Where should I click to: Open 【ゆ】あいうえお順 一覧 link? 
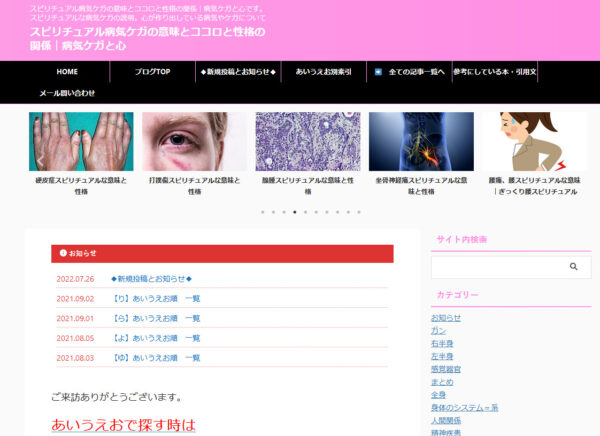pos(155,358)
